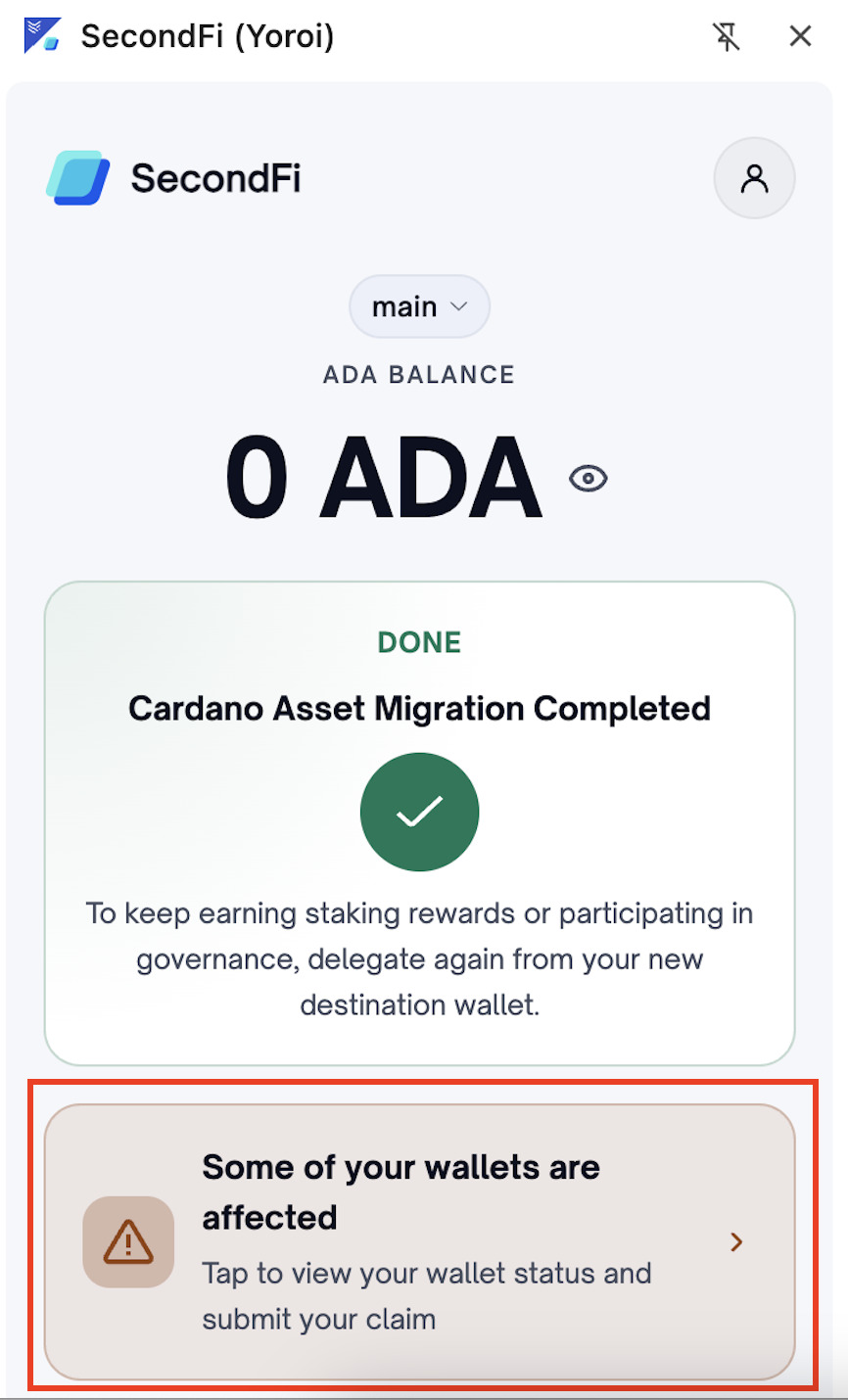Tap to view wallet status text
The width and height of the screenshot is (848, 1400).
426,1296
